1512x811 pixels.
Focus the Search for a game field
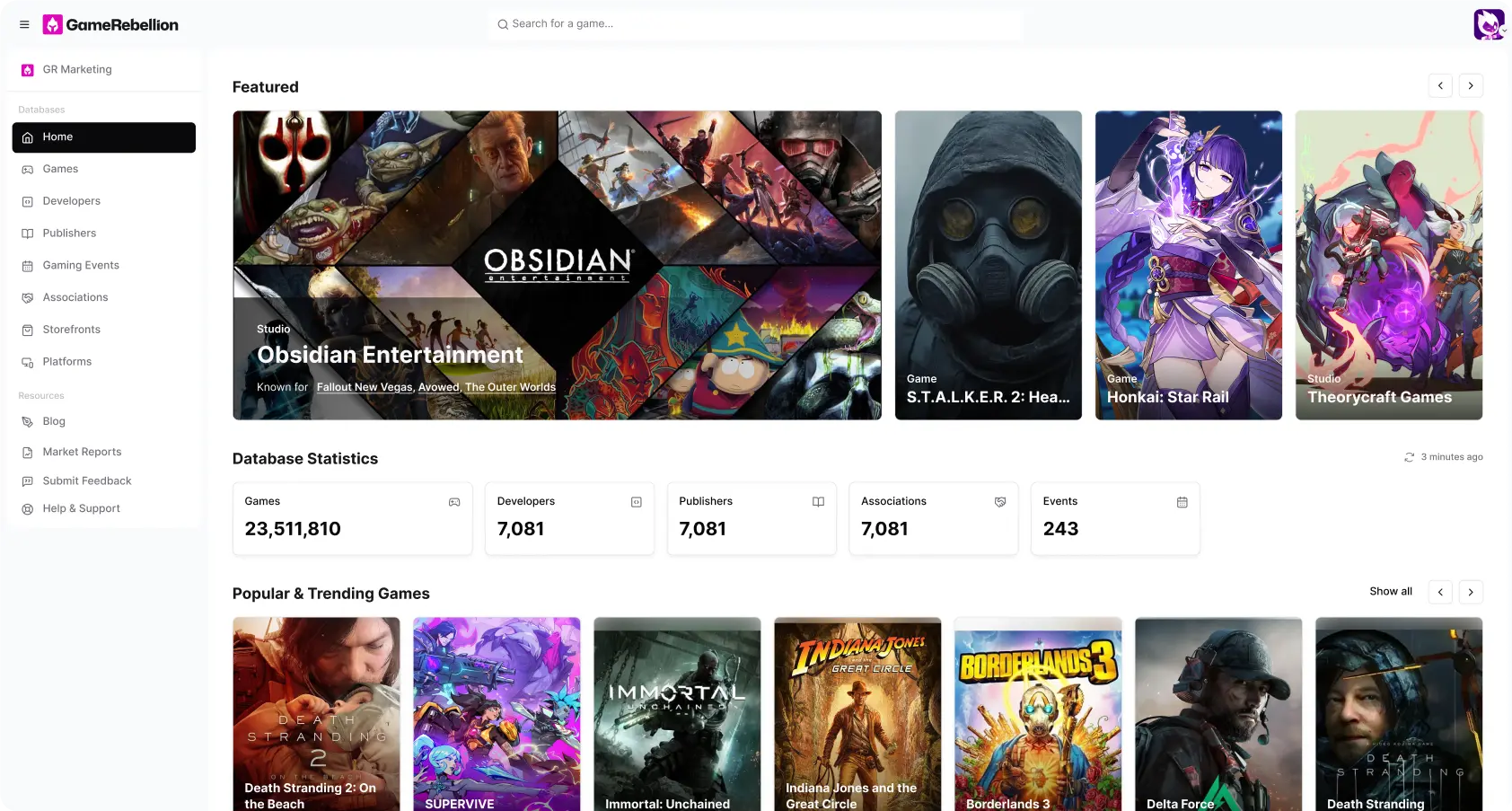[754, 24]
